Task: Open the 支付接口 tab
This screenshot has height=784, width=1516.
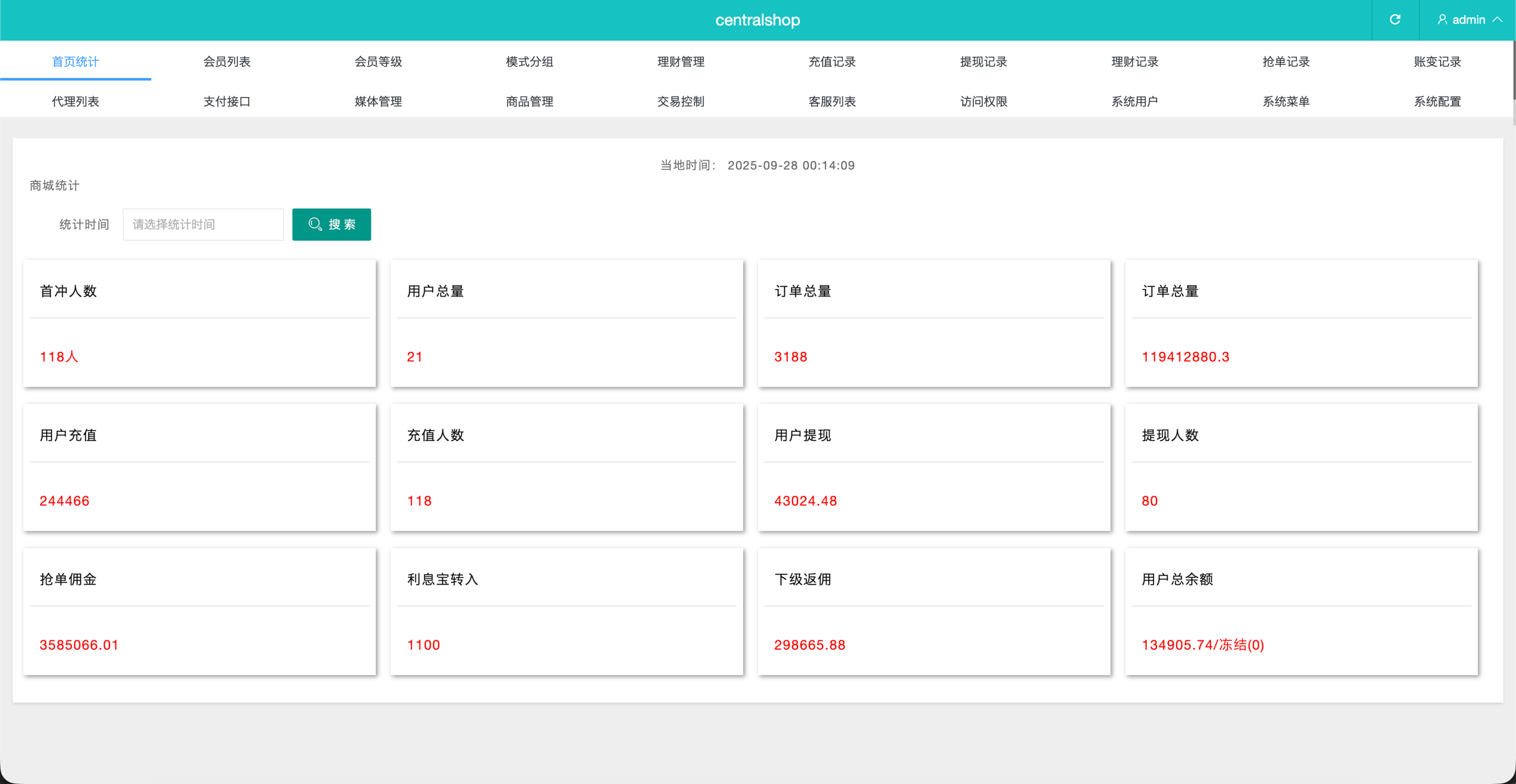Action: click(227, 101)
